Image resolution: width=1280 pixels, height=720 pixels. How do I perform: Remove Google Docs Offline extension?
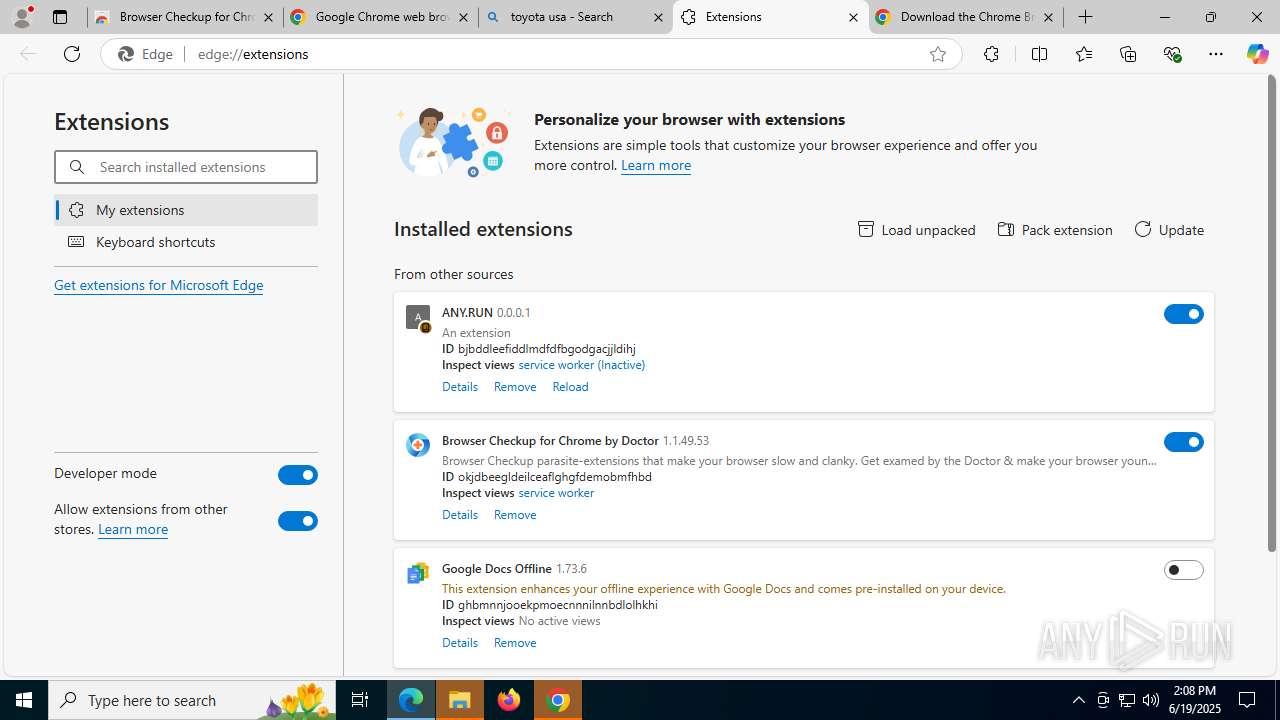[515, 643]
